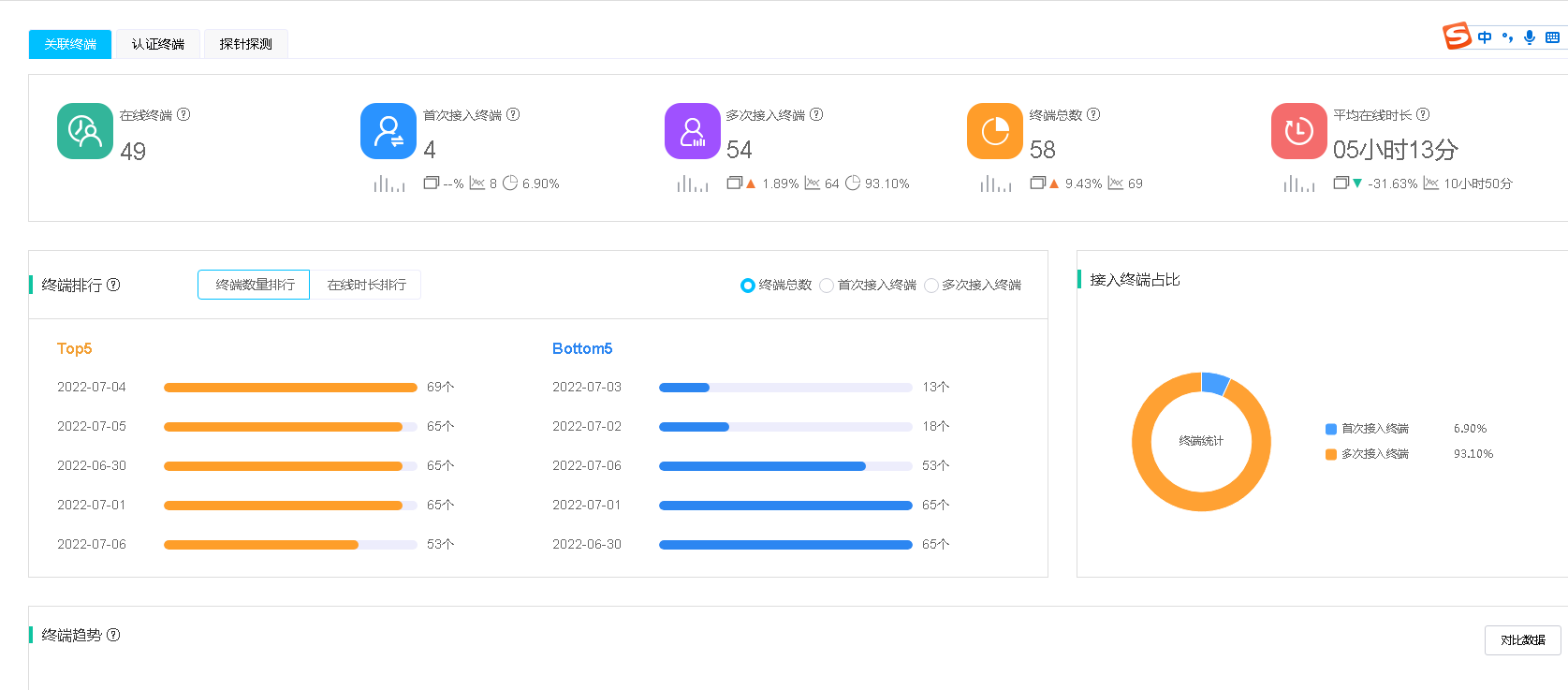
Task: Click the purple multi-access terminal icon
Action: coord(692,131)
